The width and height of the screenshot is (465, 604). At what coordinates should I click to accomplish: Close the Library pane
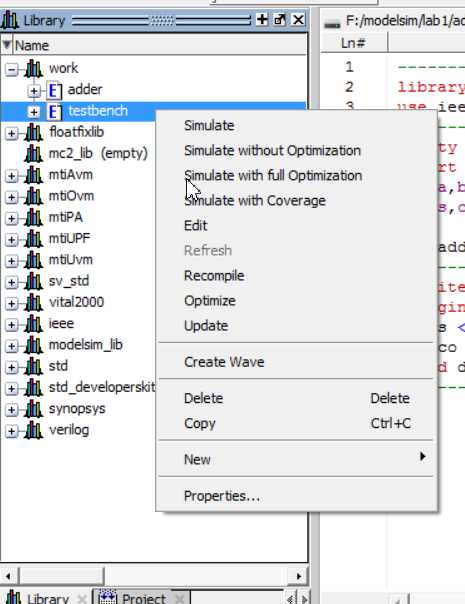pos(298,19)
